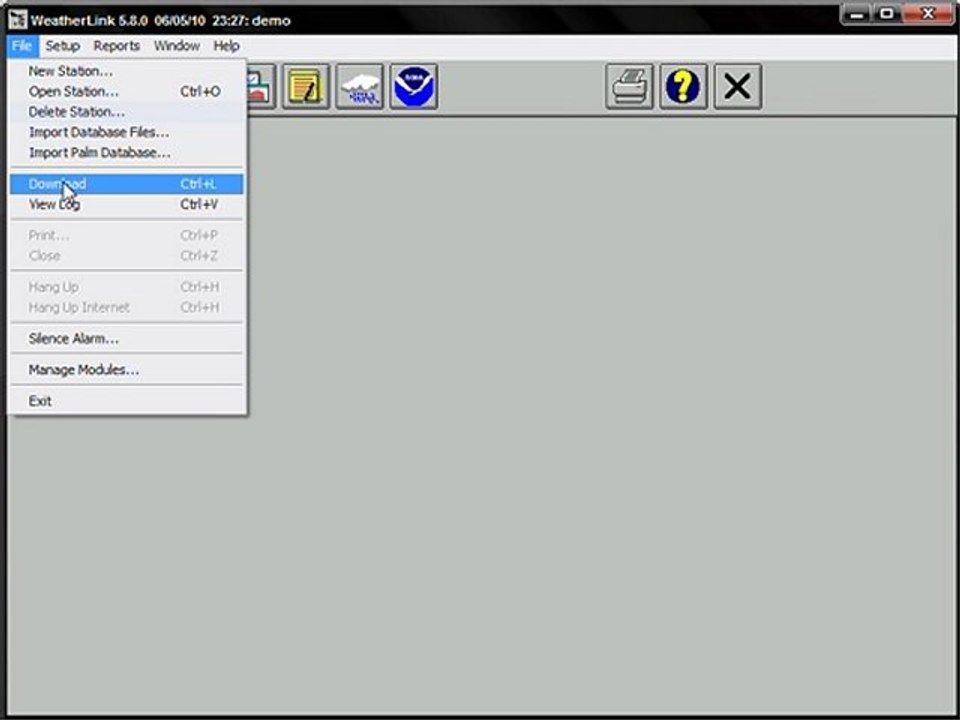Choose New Station... from the File menu
Screen dimensions: 960x720
(x=126, y=71)
